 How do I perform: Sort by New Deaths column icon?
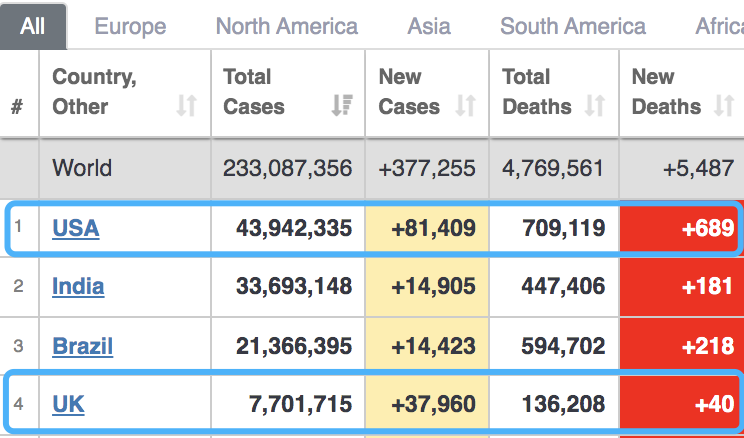pyautogui.click(x=725, y=106)
